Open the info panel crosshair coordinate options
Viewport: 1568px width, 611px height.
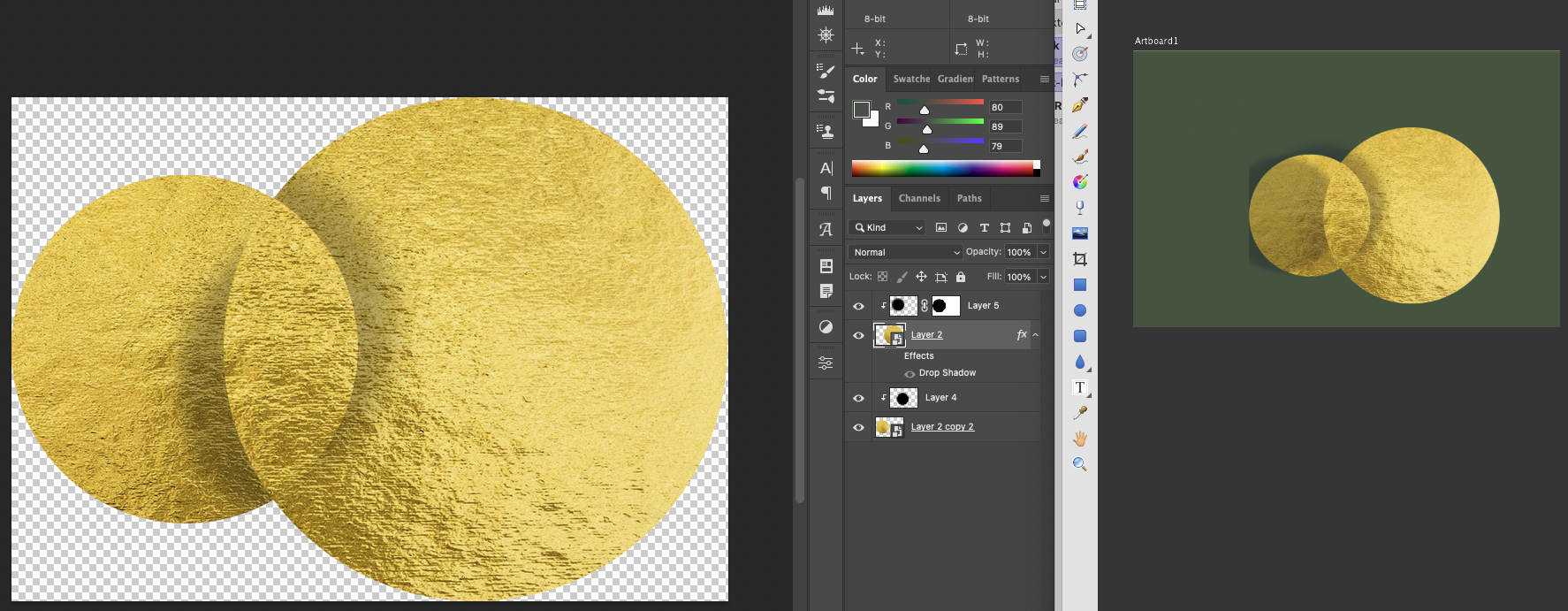pos(857,49)
